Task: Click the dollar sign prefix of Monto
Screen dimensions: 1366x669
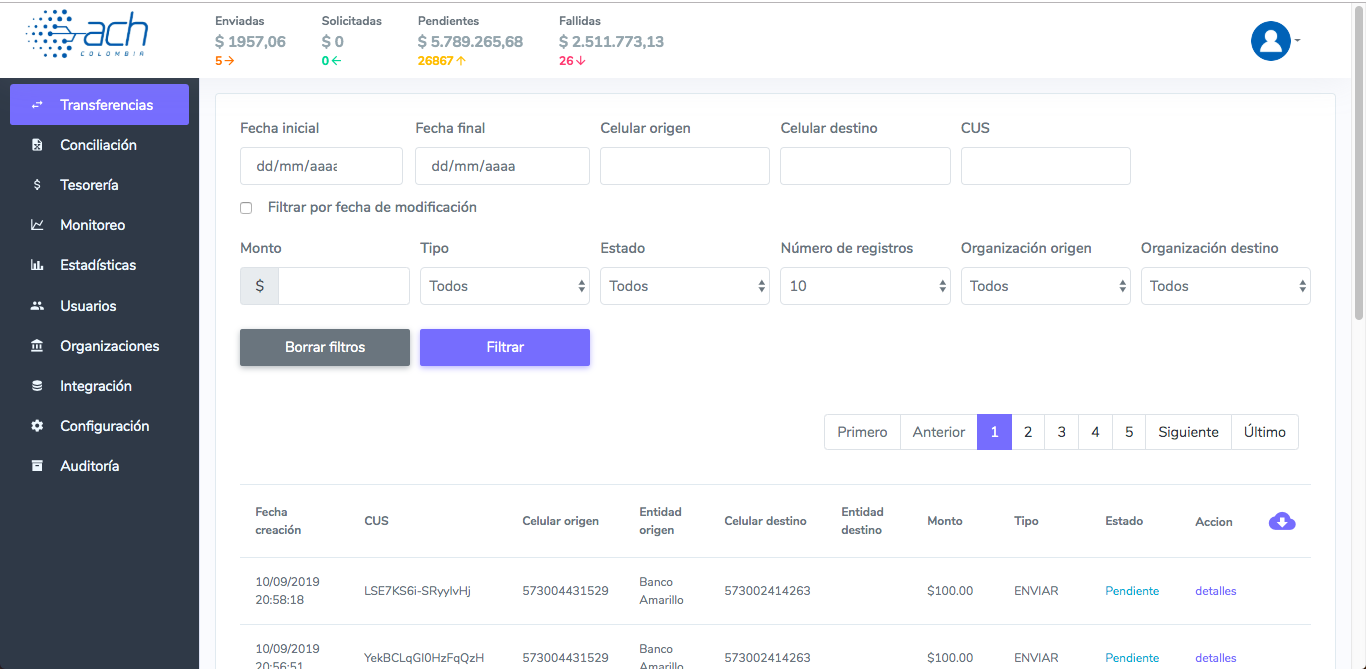Action: (260, 286)
